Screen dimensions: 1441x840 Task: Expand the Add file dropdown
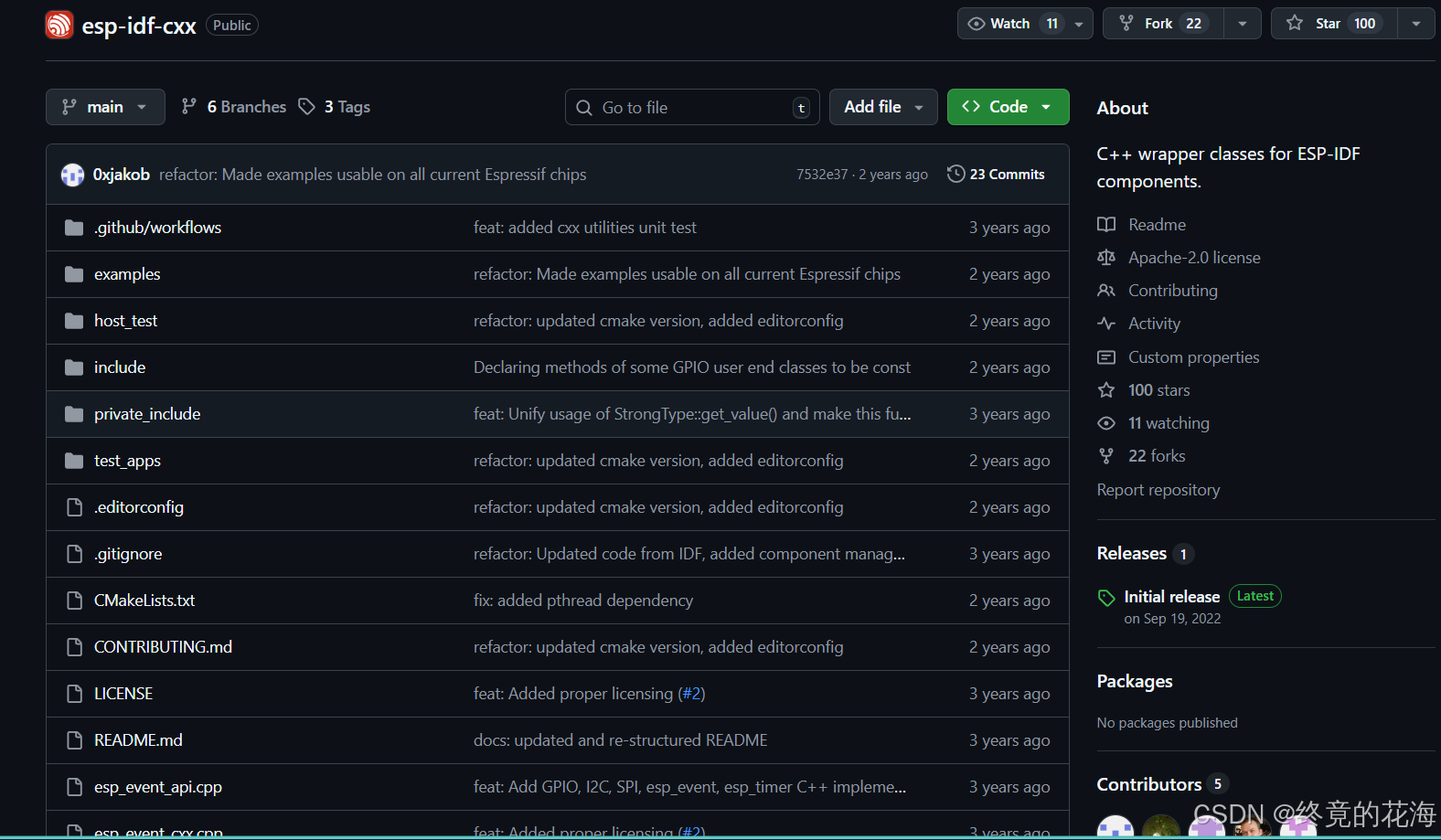coord(883,107)
